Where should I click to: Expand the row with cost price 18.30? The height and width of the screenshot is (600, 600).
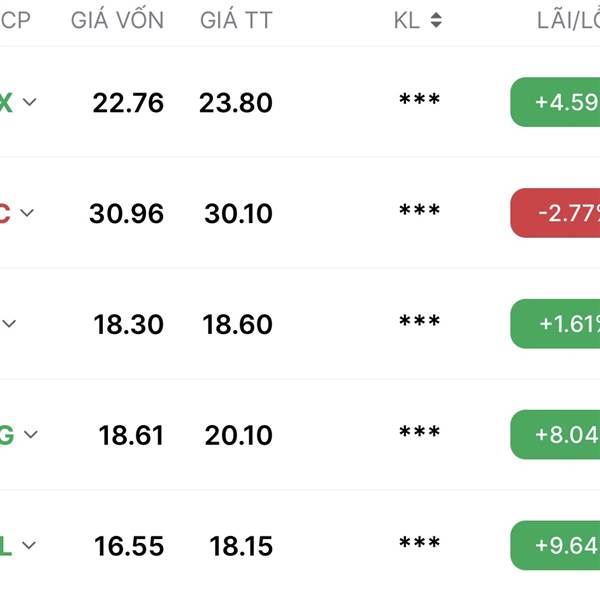[9, 324]
